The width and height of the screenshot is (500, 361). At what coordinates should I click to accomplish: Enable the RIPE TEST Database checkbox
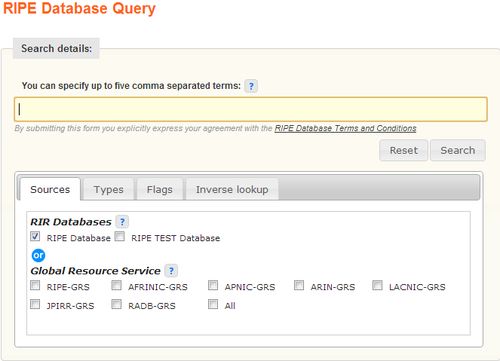120,236
